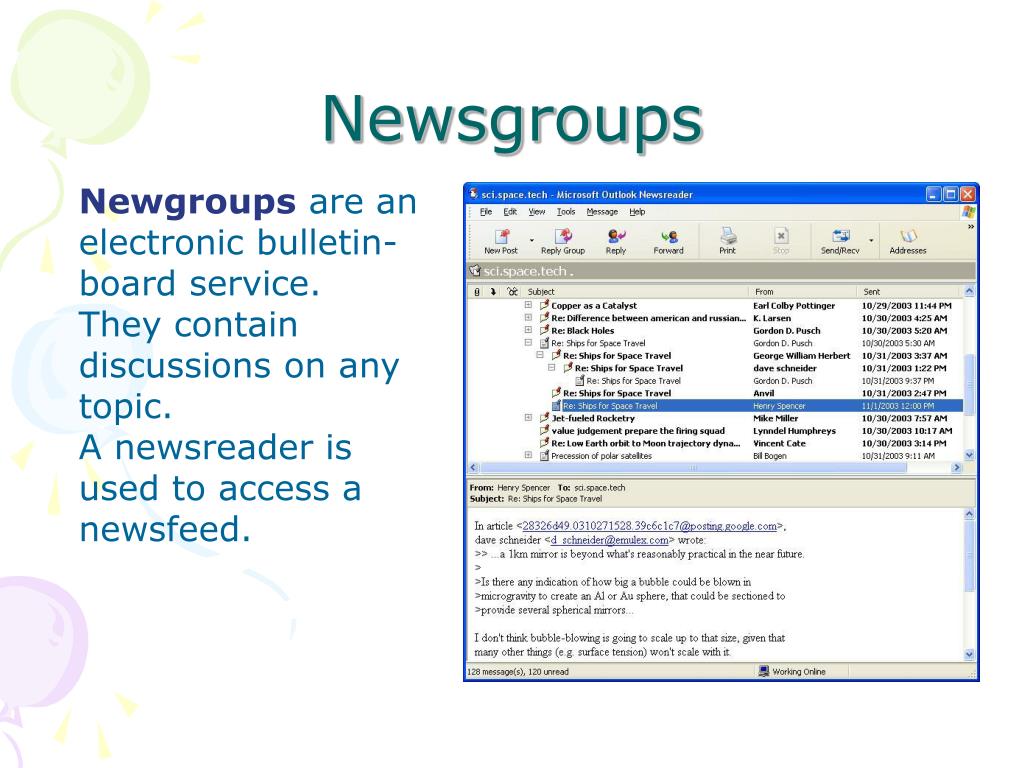Open the View menu
Viewport: 1024px width, 768px height.
click(x=537, y=212)
